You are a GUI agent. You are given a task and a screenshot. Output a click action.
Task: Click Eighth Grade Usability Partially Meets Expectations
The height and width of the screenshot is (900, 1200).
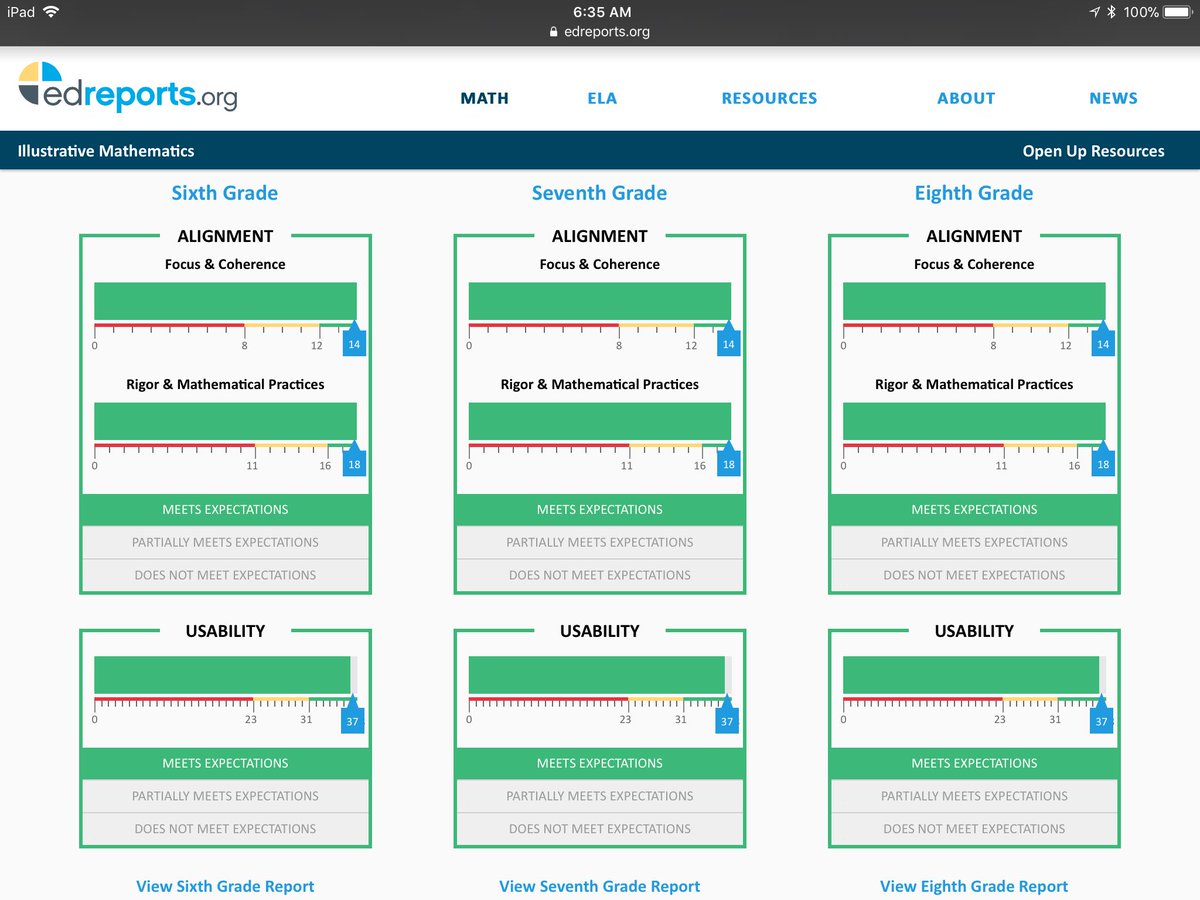[x=974, y=796]
